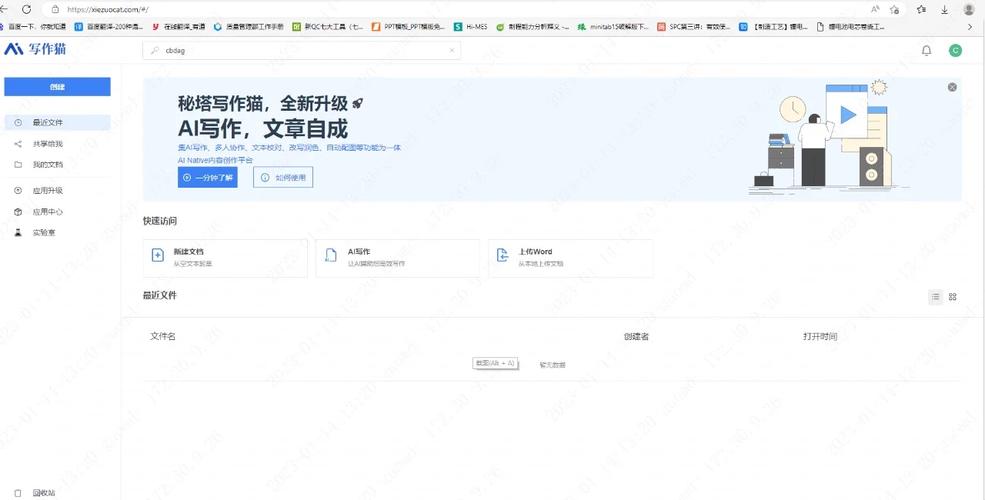The height and width of the screenshot is (500, 985).
Task: Click the 一分钟了解 button
Action: tap(207, 178)
